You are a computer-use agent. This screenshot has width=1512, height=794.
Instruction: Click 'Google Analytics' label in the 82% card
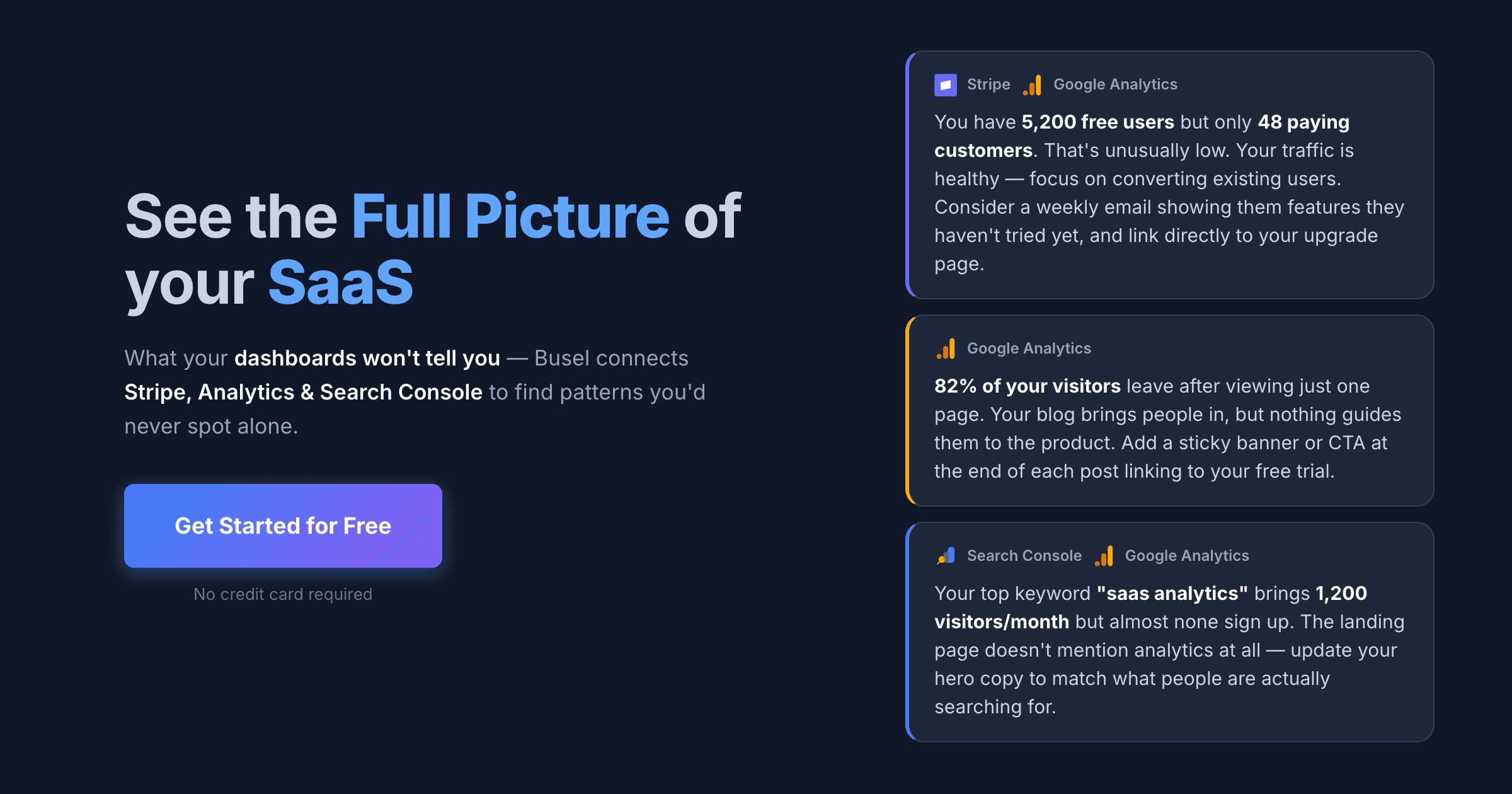1029,348
